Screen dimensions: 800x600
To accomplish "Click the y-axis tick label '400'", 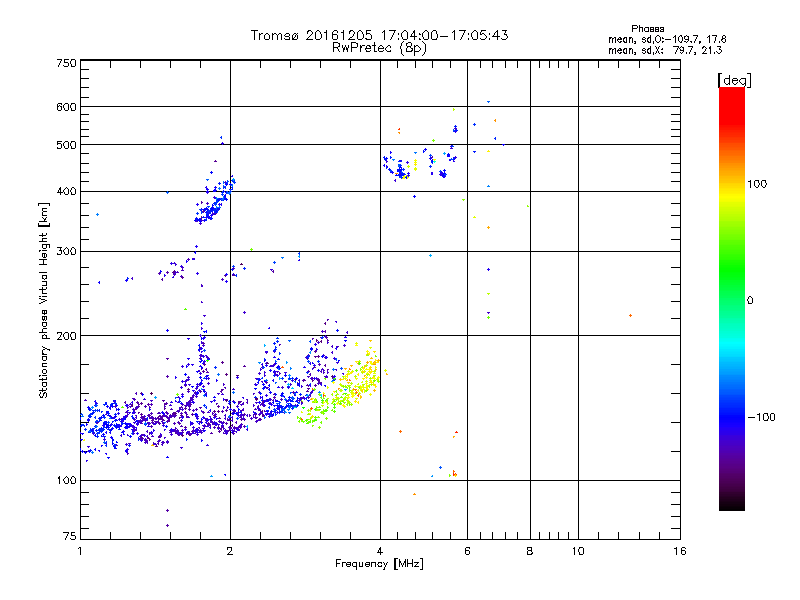I will point(66,192).
